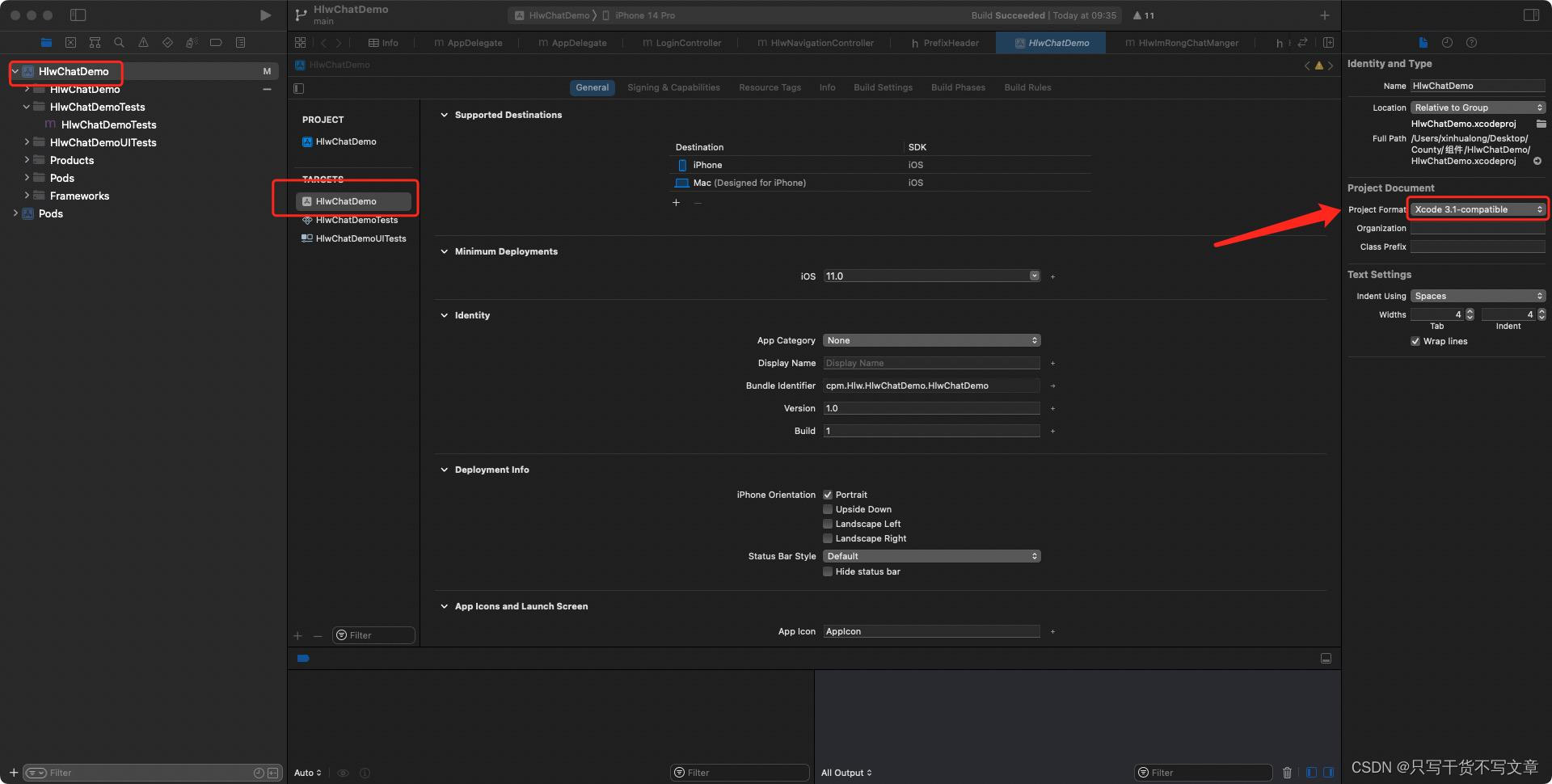Toggle the navigator sidebar visibility
1552x784 pixels.
pos(78,15)
